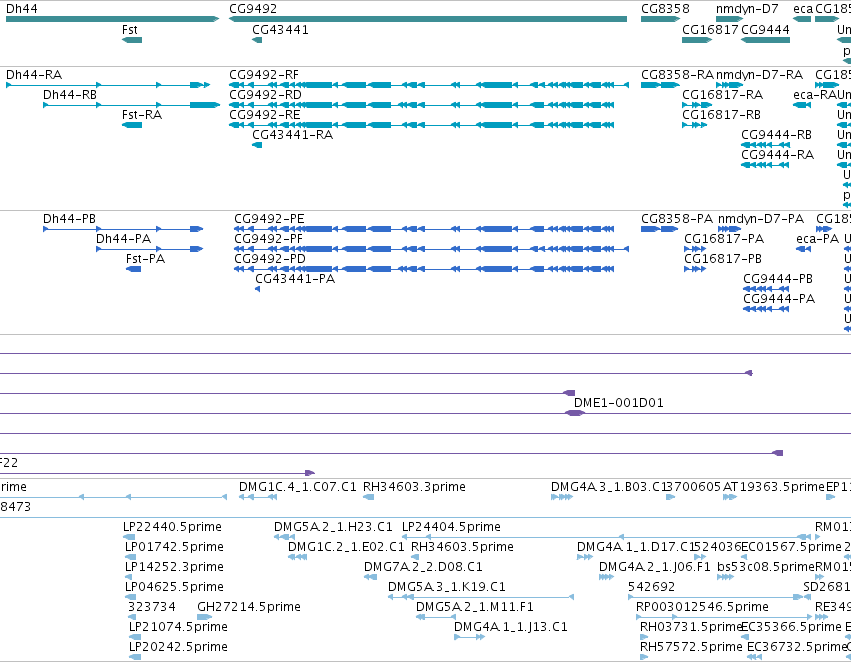Click the RH57572.5prime EST label

point(691,647)
